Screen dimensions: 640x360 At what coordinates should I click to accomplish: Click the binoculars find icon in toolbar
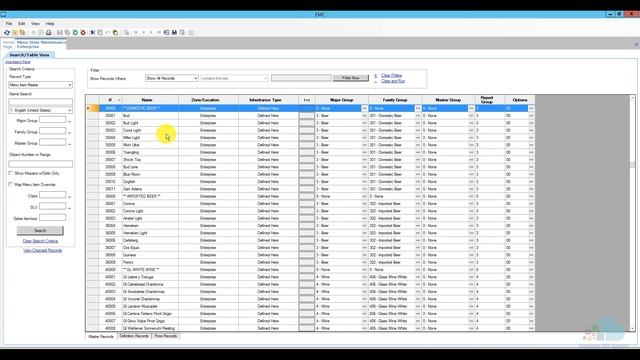click(174, 32)
